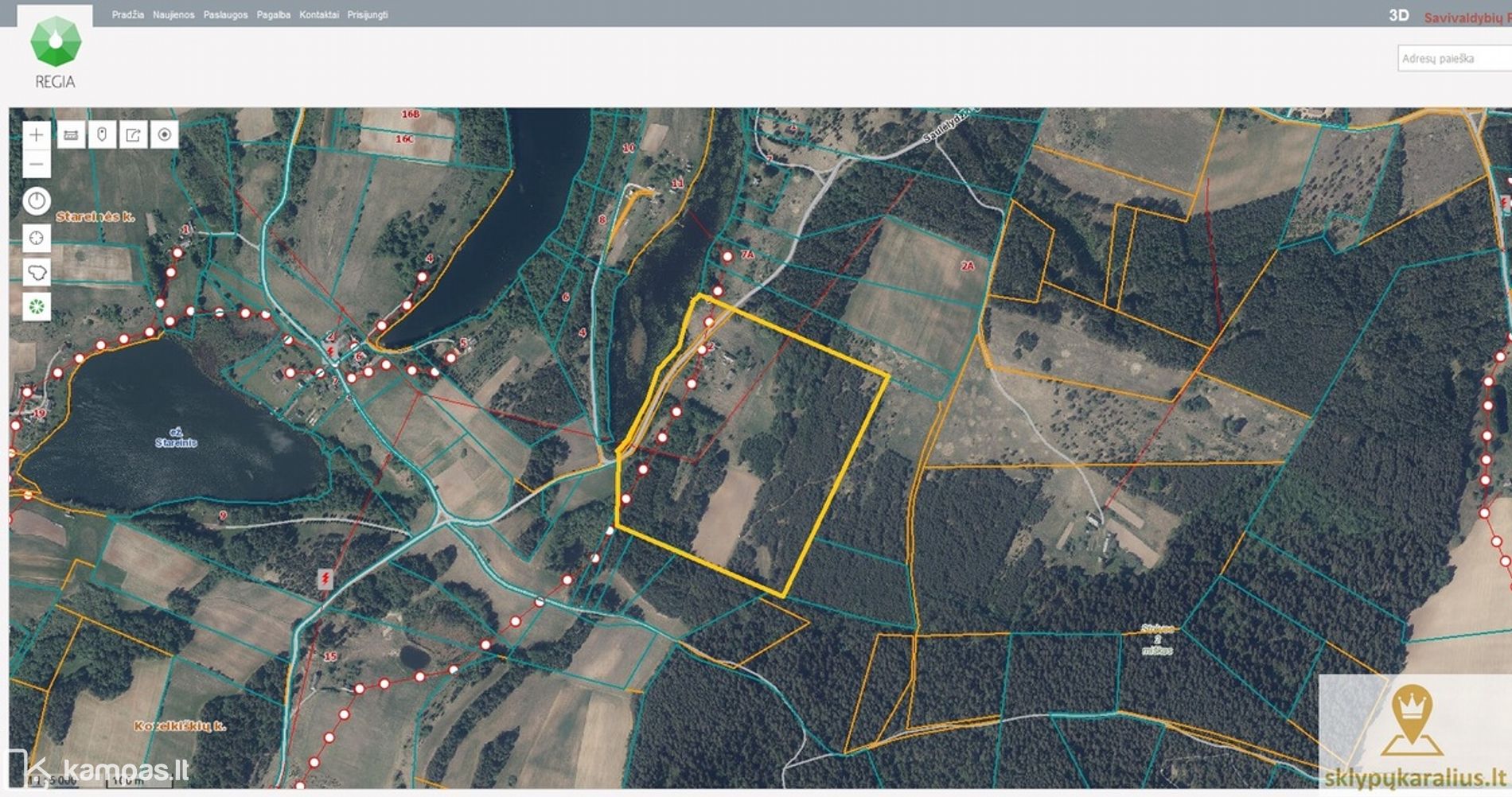Image resolution: width=1512 pixels, height=797 pixels.
Task: Click the zoom in plus button
Action: (37, 135)
